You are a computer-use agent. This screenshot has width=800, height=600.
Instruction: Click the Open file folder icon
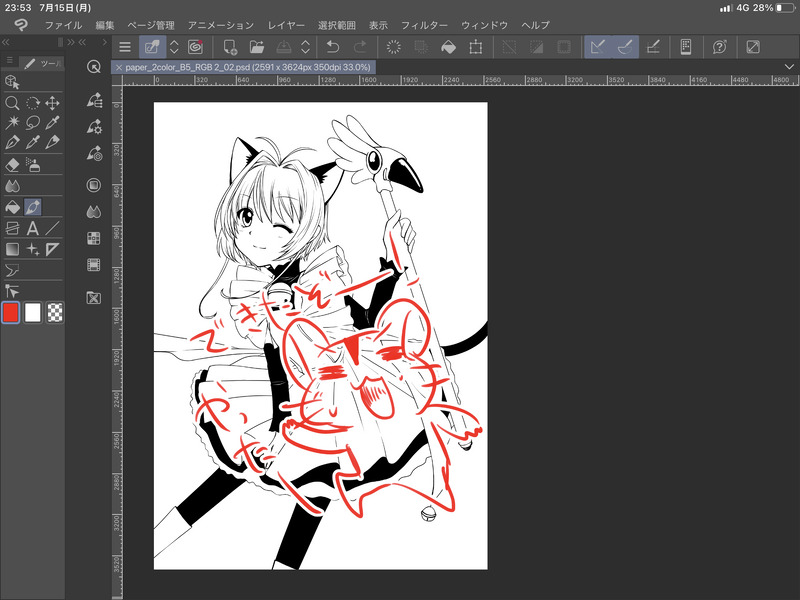click(257, 47)
